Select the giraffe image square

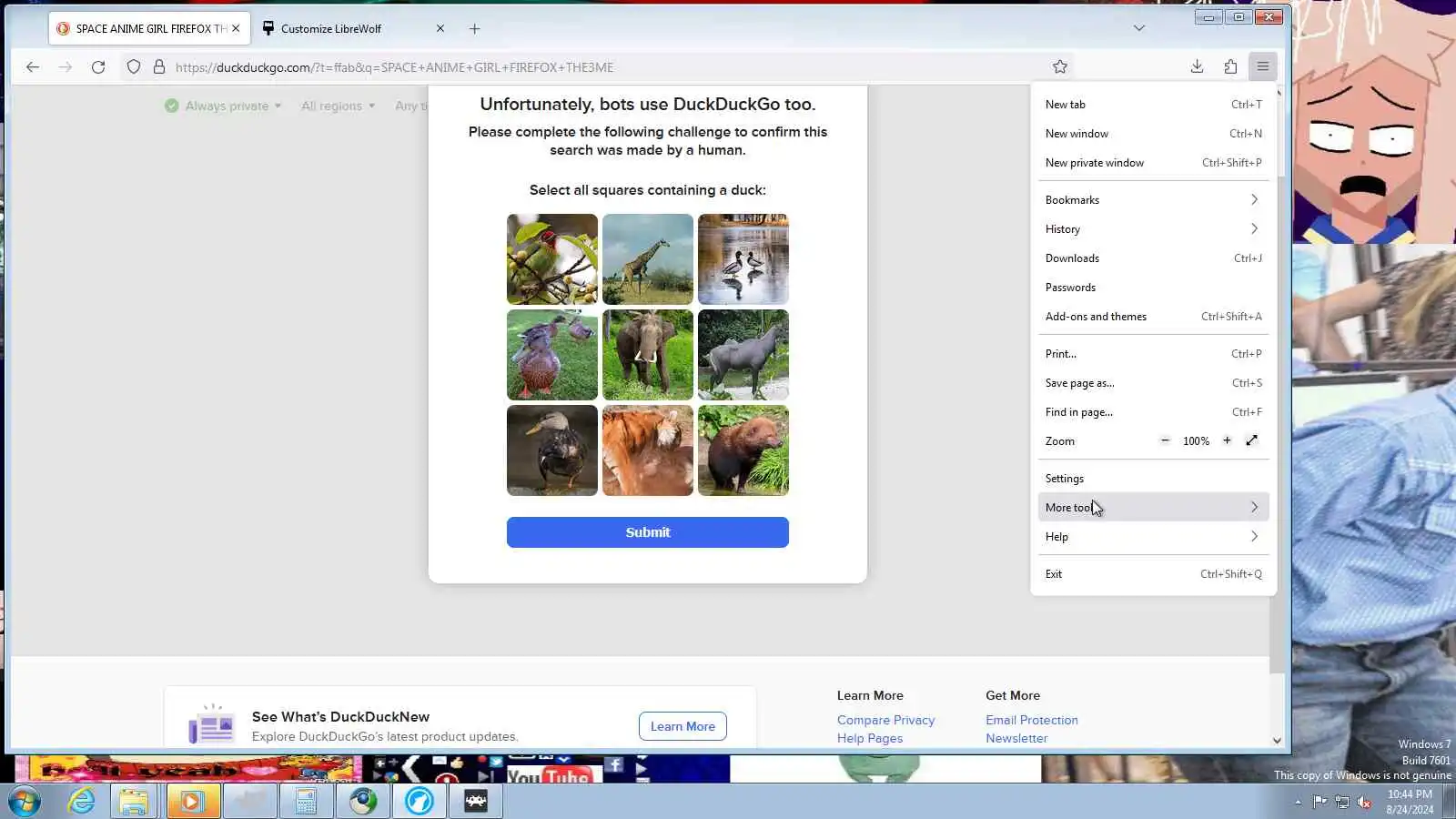648,259
